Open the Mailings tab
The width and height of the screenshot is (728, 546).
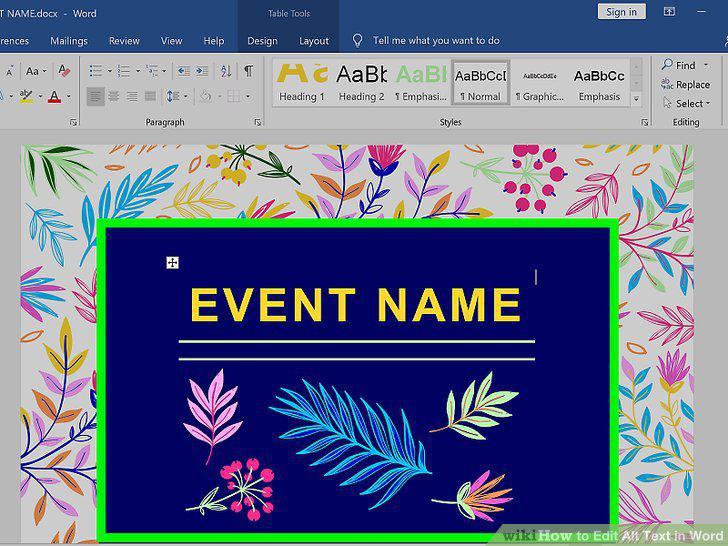pyautogui.click(x=69, y=41)
